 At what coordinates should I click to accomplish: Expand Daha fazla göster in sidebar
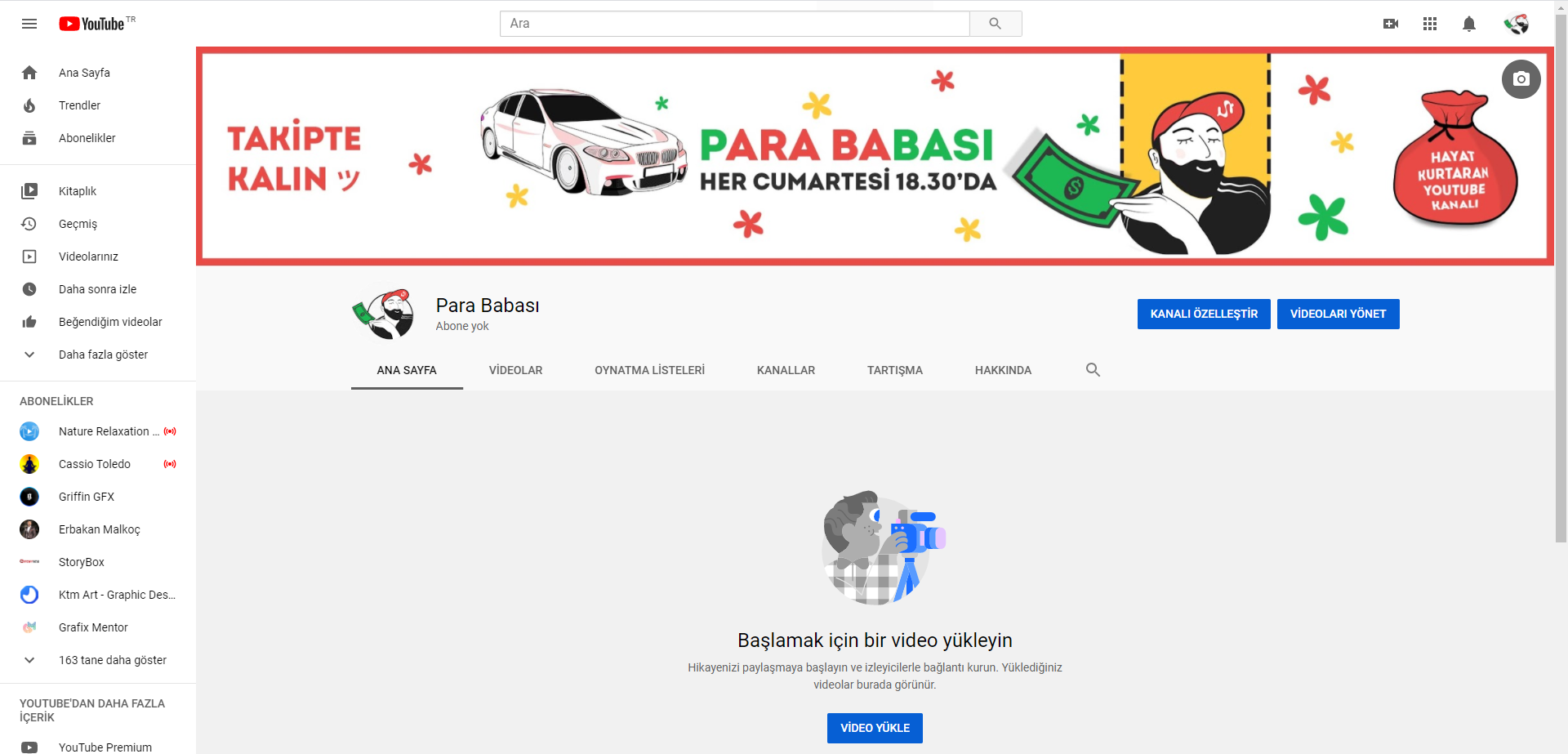[98, 355]
